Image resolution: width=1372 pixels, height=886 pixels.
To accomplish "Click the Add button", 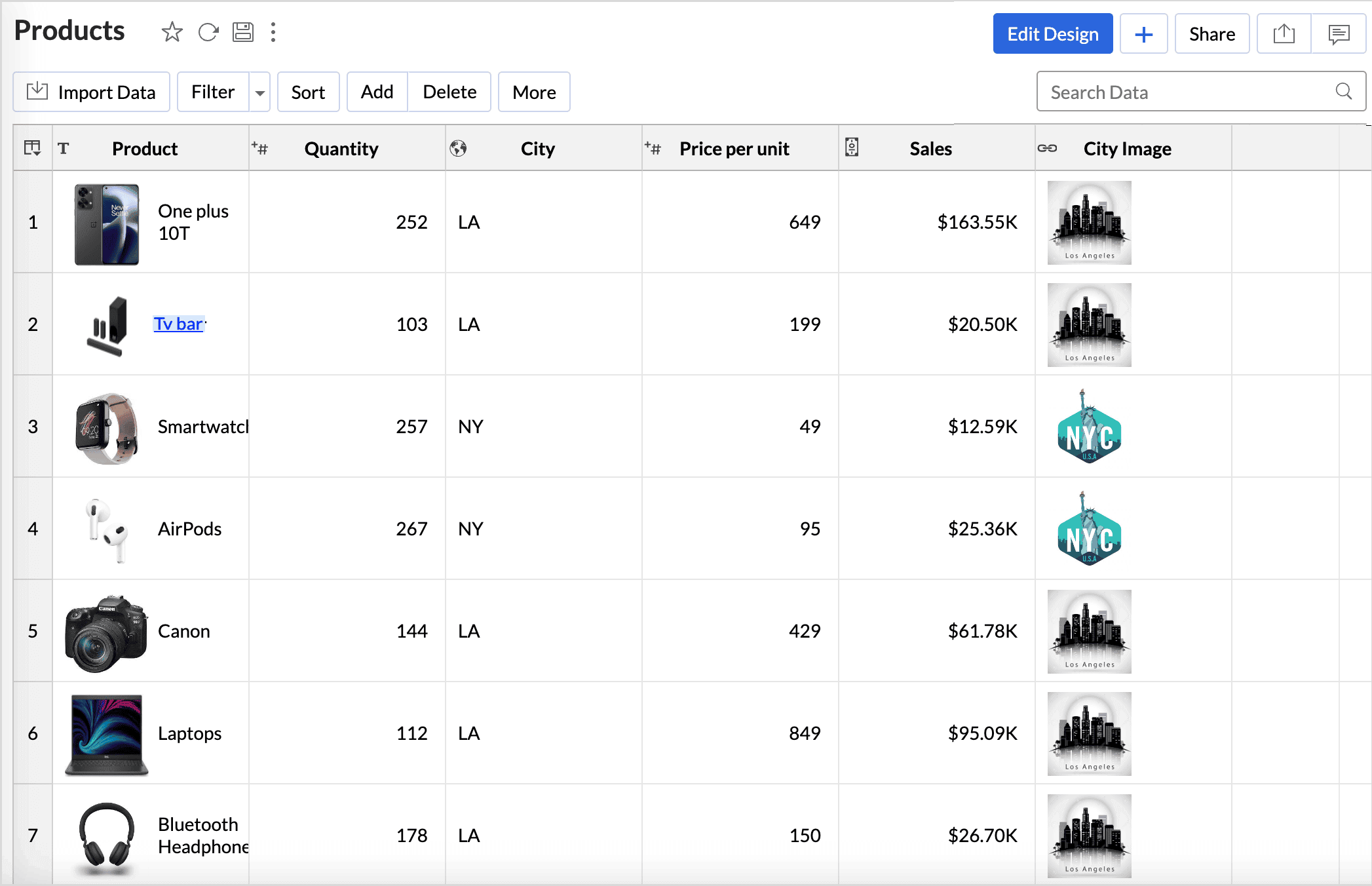I will coord(377,92).
